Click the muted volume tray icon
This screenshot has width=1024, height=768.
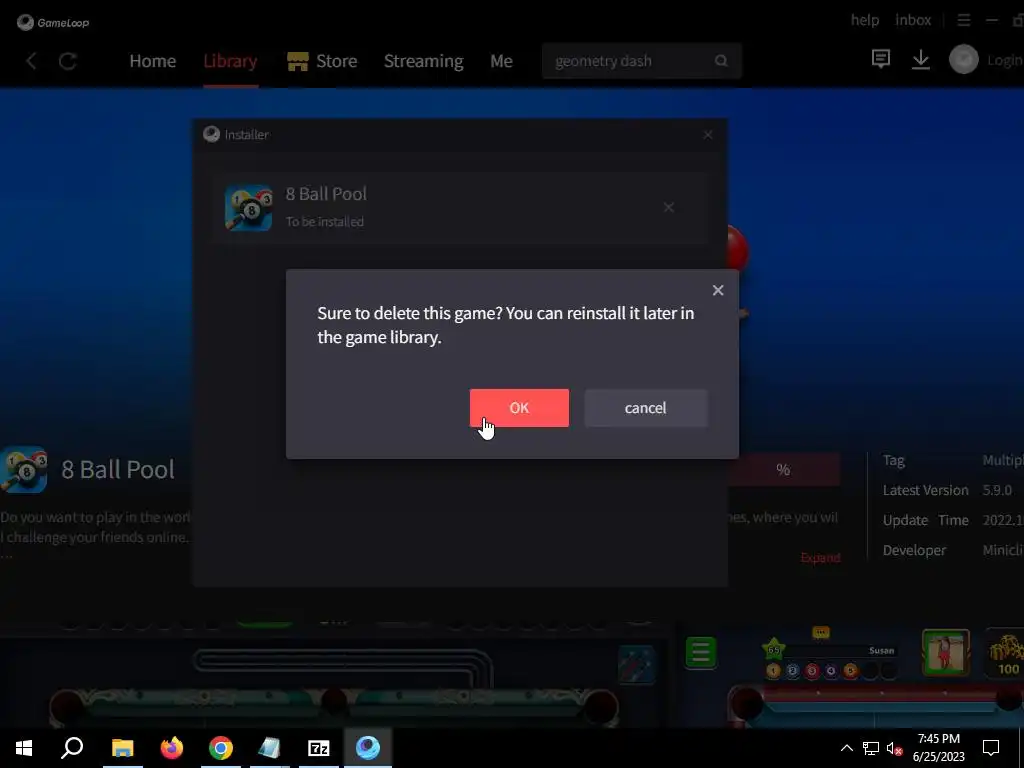click(894, 748)
